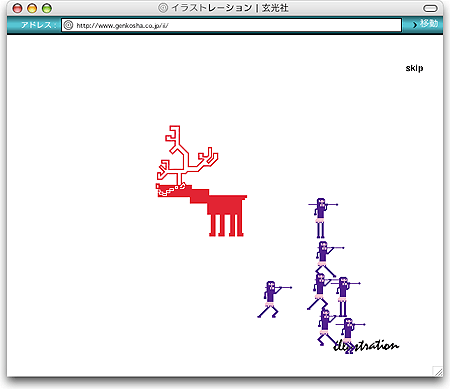Click the red close window button

(x=17, y=8)
